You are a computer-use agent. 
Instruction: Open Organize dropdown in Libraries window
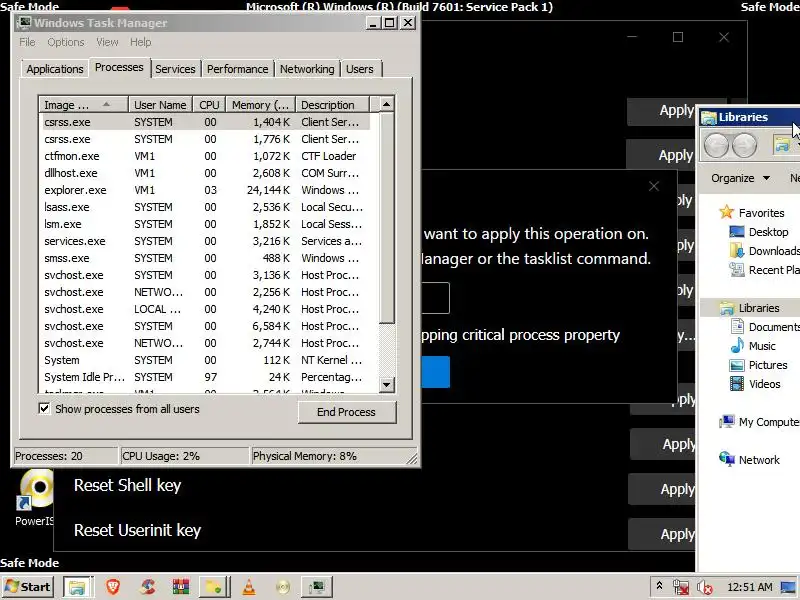point(740,178)
